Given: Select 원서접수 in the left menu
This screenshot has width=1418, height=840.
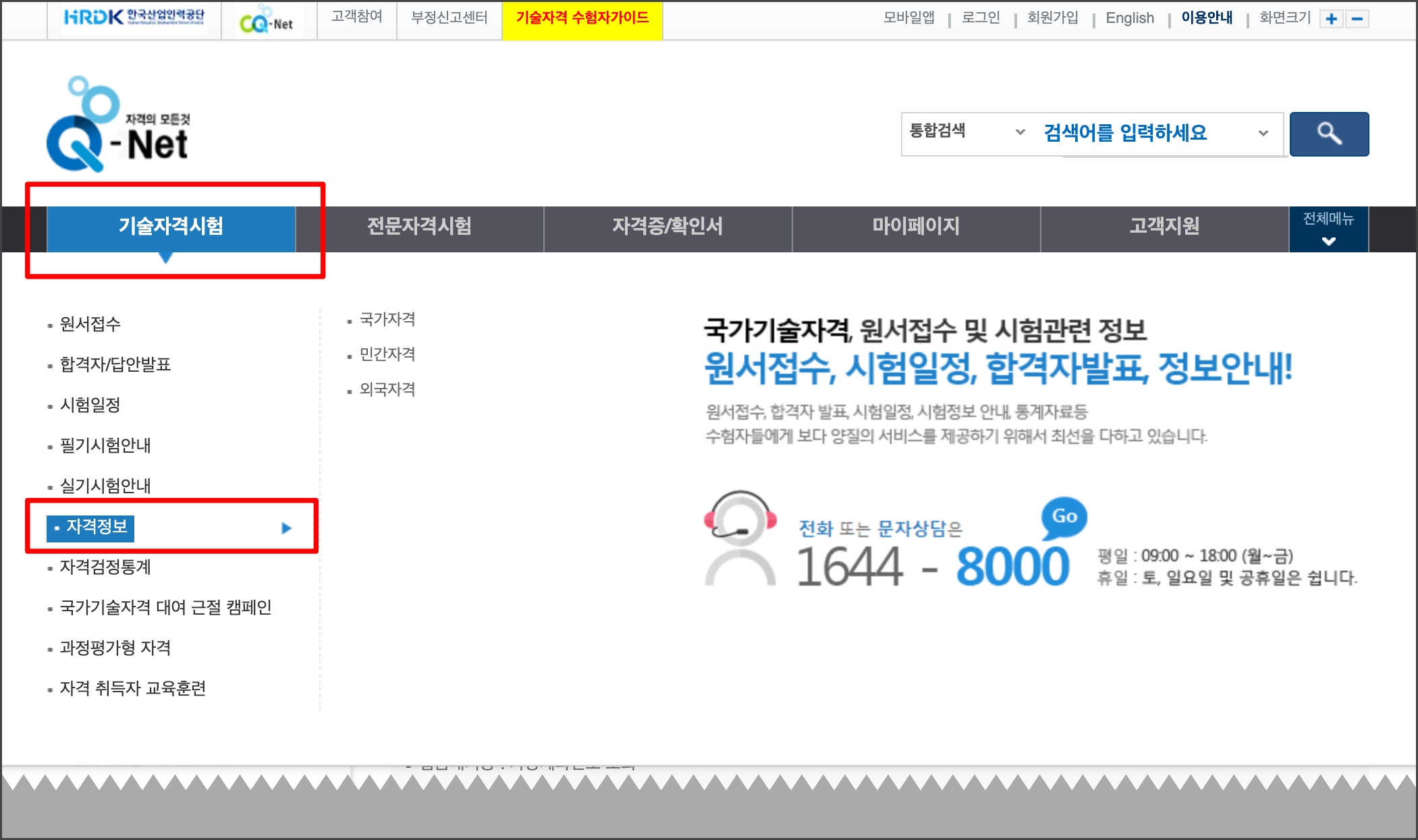Looking at the screenshot, I should tap(90, 324).
